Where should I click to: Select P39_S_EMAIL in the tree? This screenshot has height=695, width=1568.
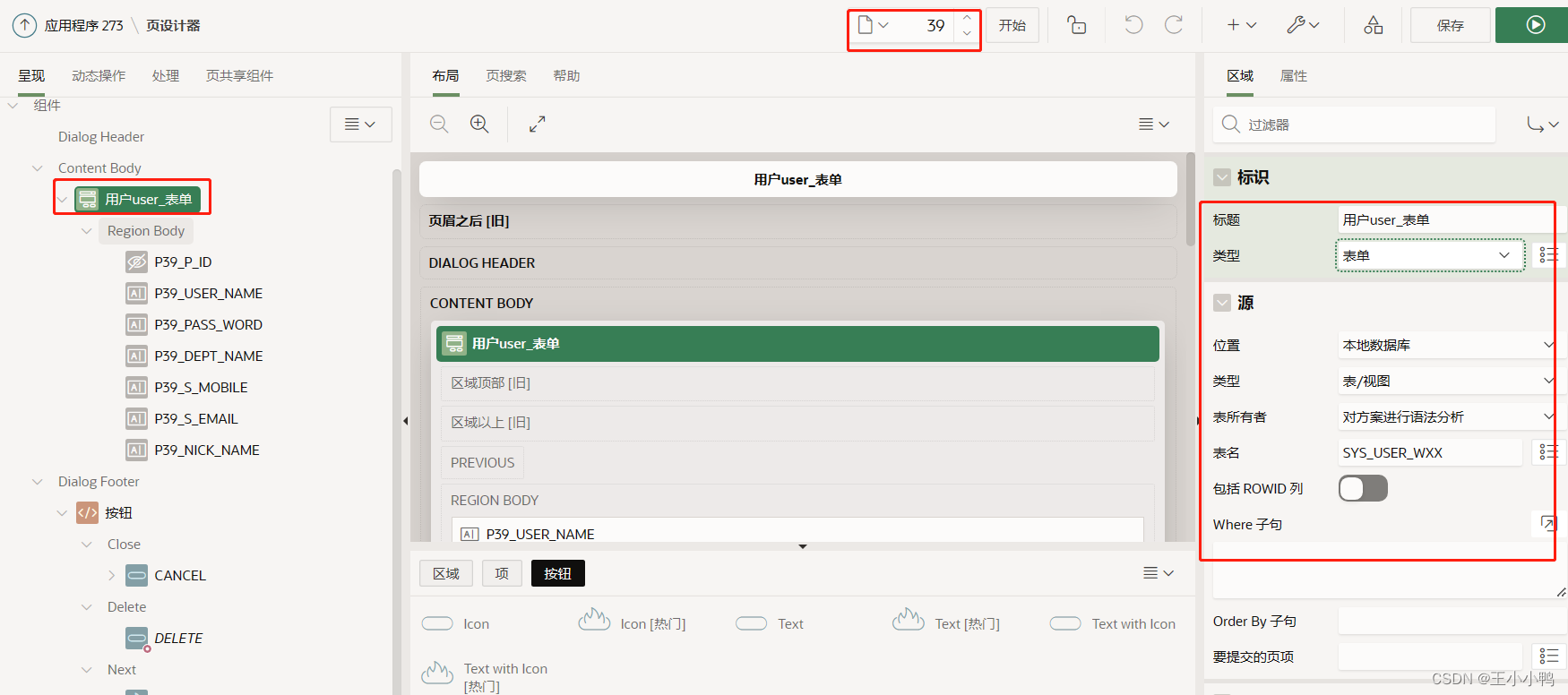coord(195,419)
